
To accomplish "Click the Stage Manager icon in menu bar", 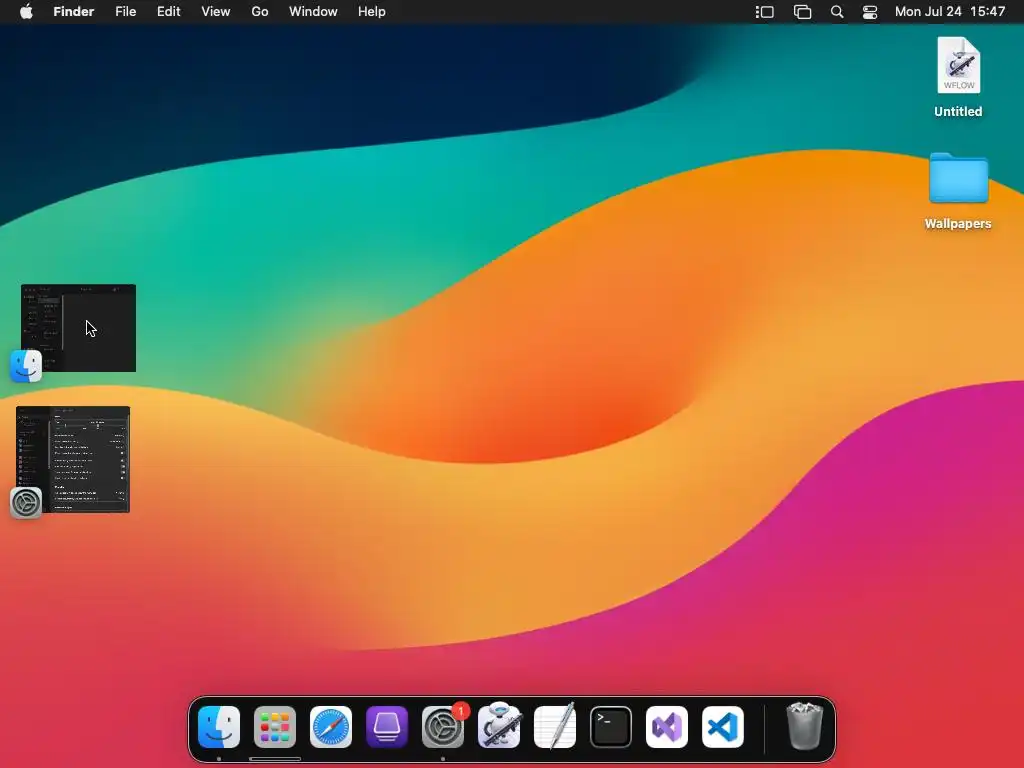I will (802, 12).
